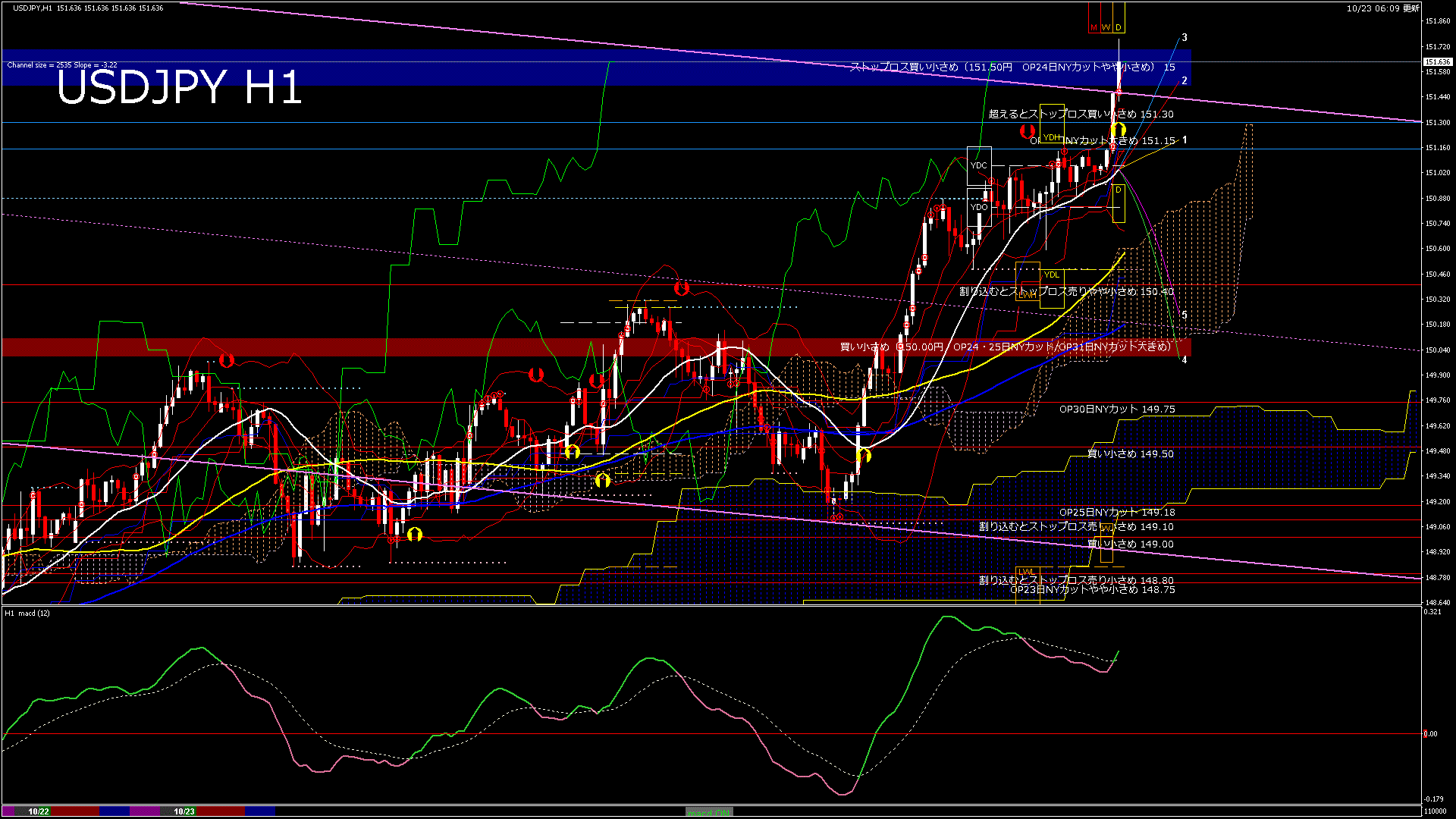Click the '買い小さめ 149.00' label
This screenshot has height=819, width=1456.
point(1131,544)
